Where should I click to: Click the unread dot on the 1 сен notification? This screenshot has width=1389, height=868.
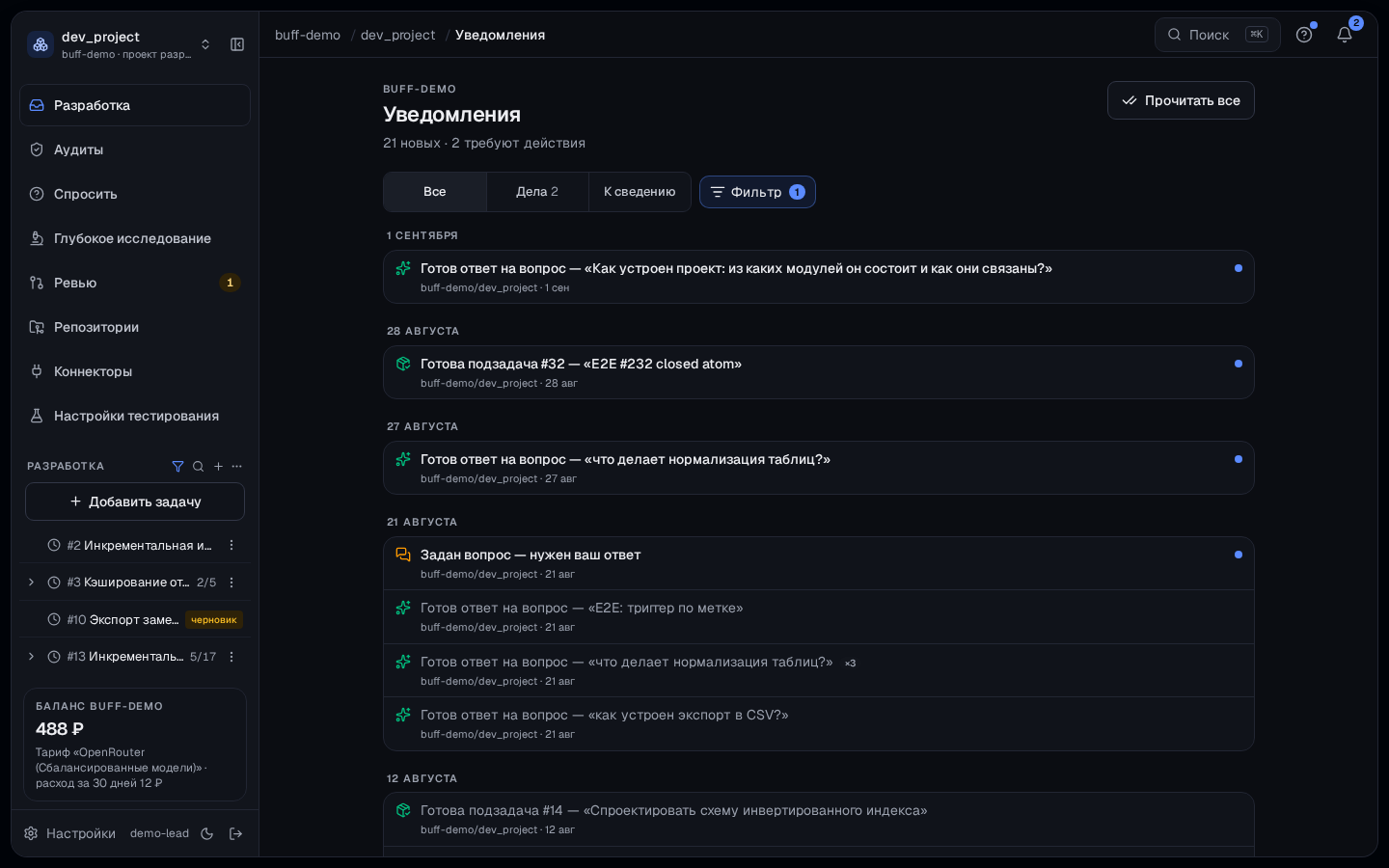coord(1239,268)
